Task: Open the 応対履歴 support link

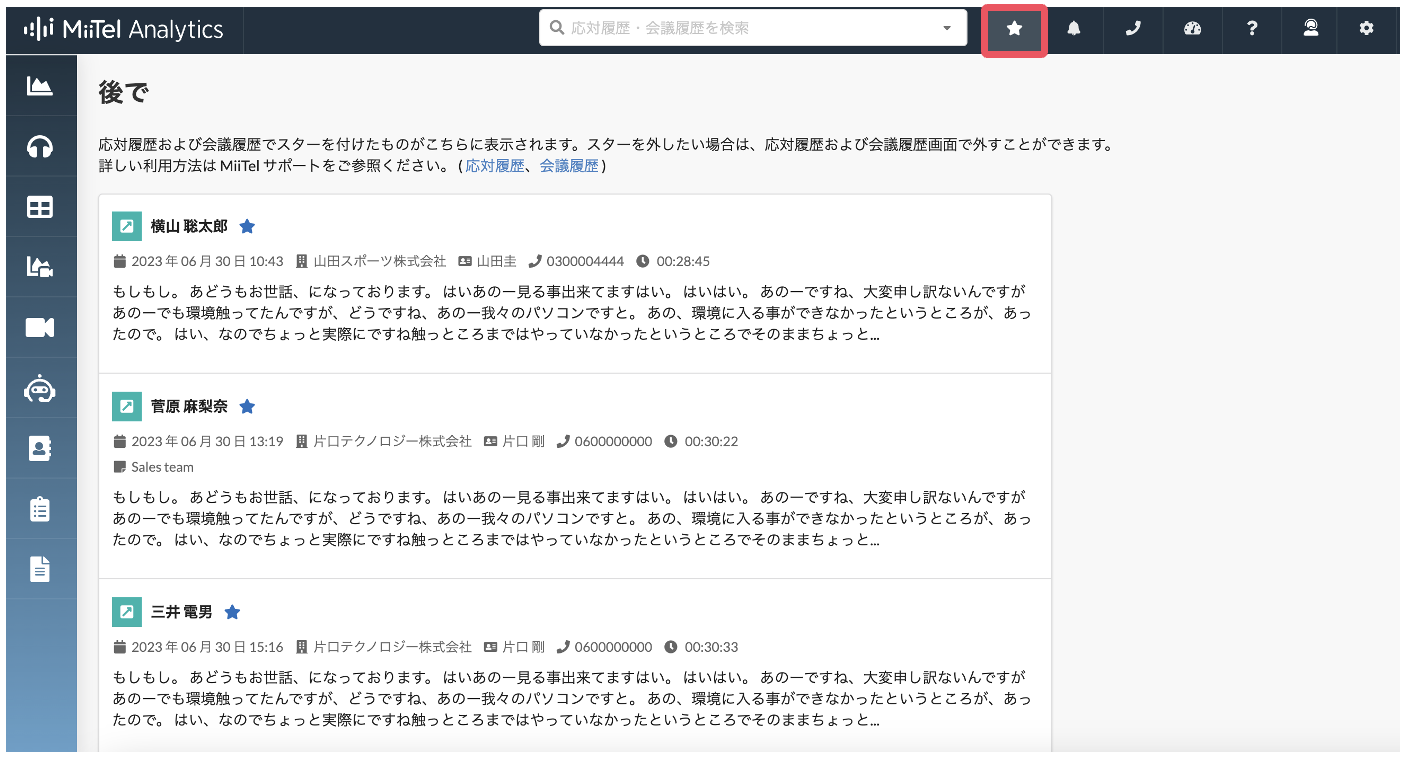Action: click(494, 166)
